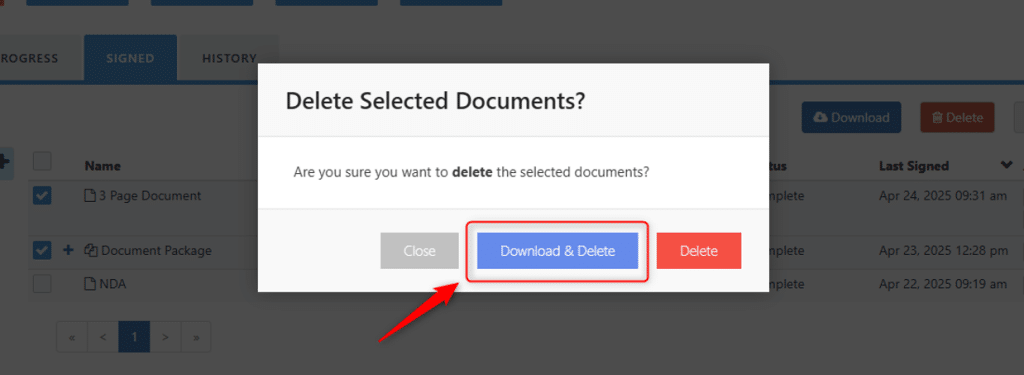Select the Signed tab
Screen dimensions: 1024x375
pyautogui.click(x=131, y=58)
